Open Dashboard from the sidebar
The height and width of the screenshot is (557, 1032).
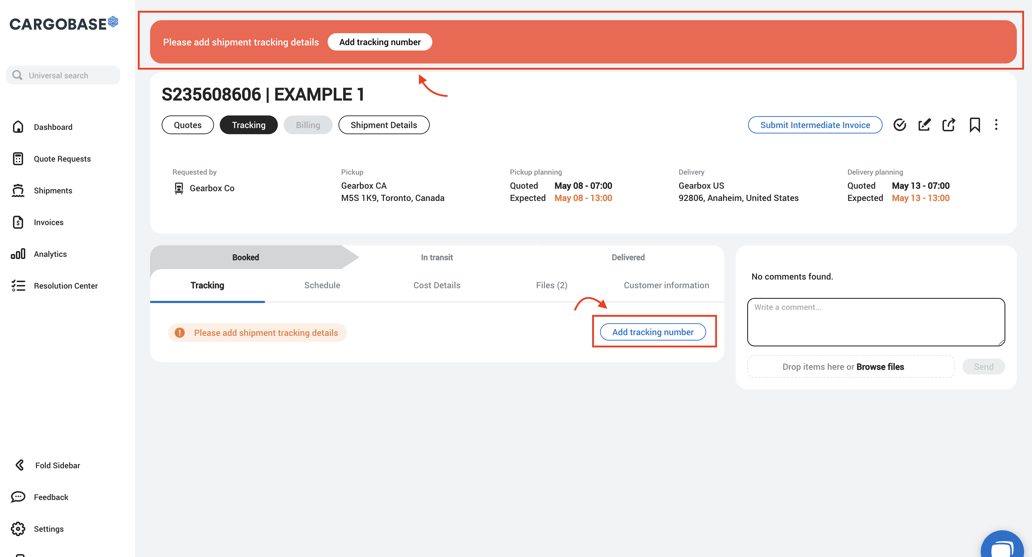coord(52,127)
